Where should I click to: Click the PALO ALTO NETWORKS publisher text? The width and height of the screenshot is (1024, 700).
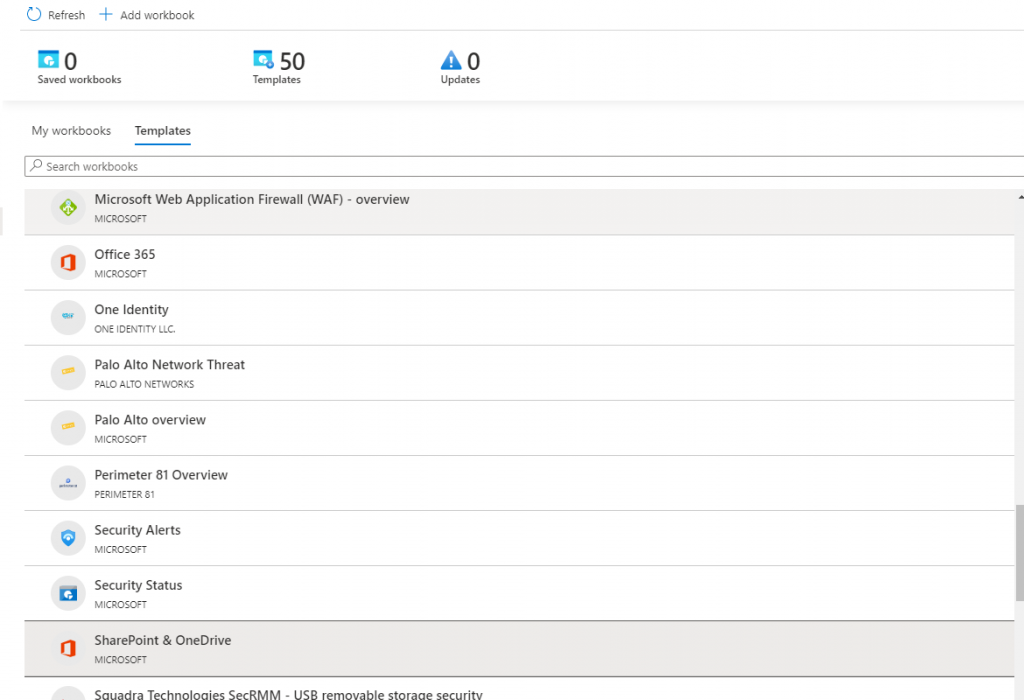point(144,384)
